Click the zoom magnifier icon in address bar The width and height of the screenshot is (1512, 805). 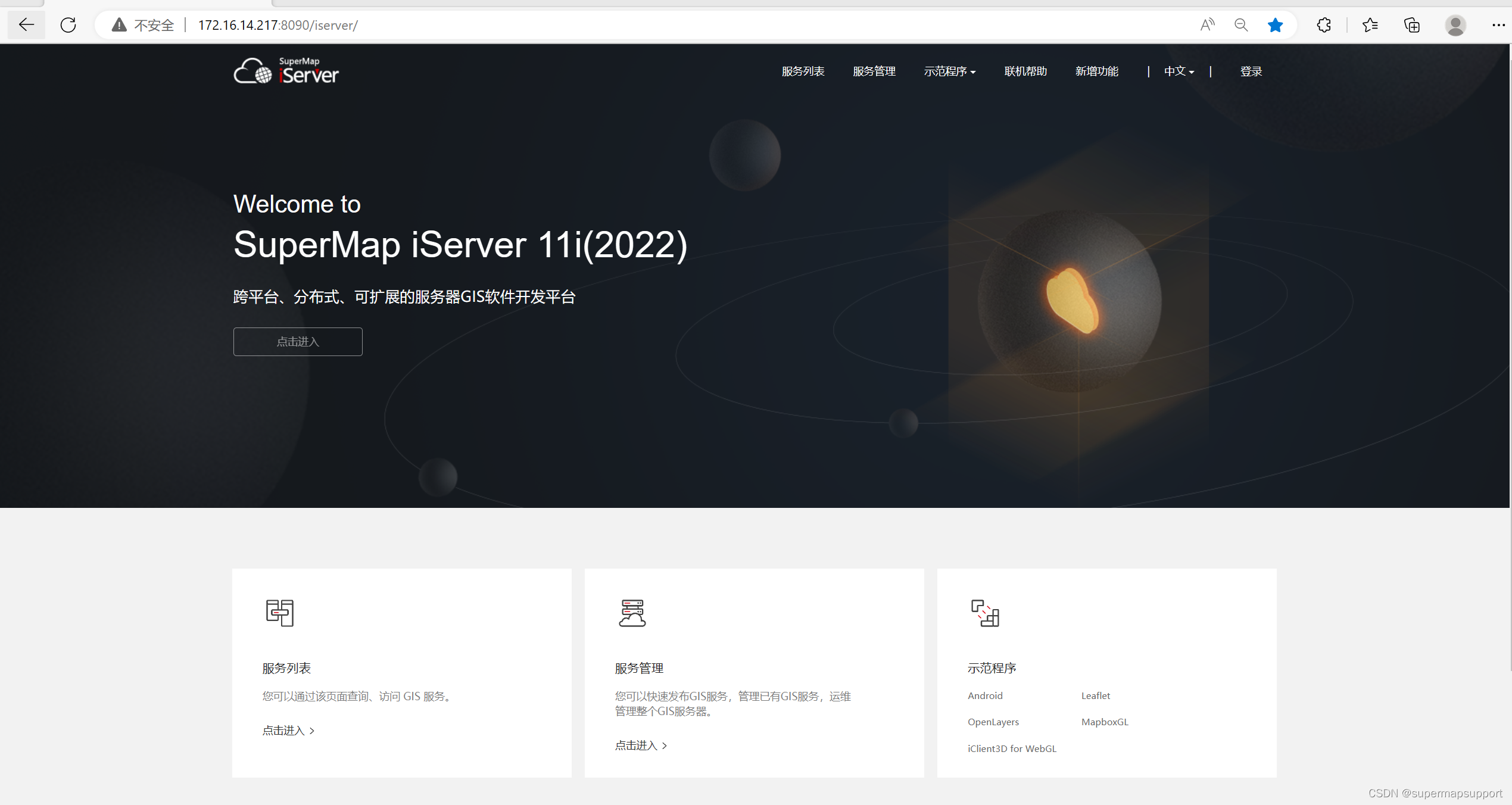click(x=1241, y=25)
